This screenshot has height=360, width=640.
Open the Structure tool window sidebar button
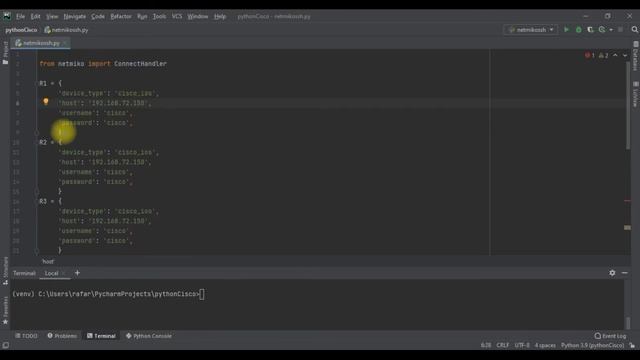pos(5,271)
